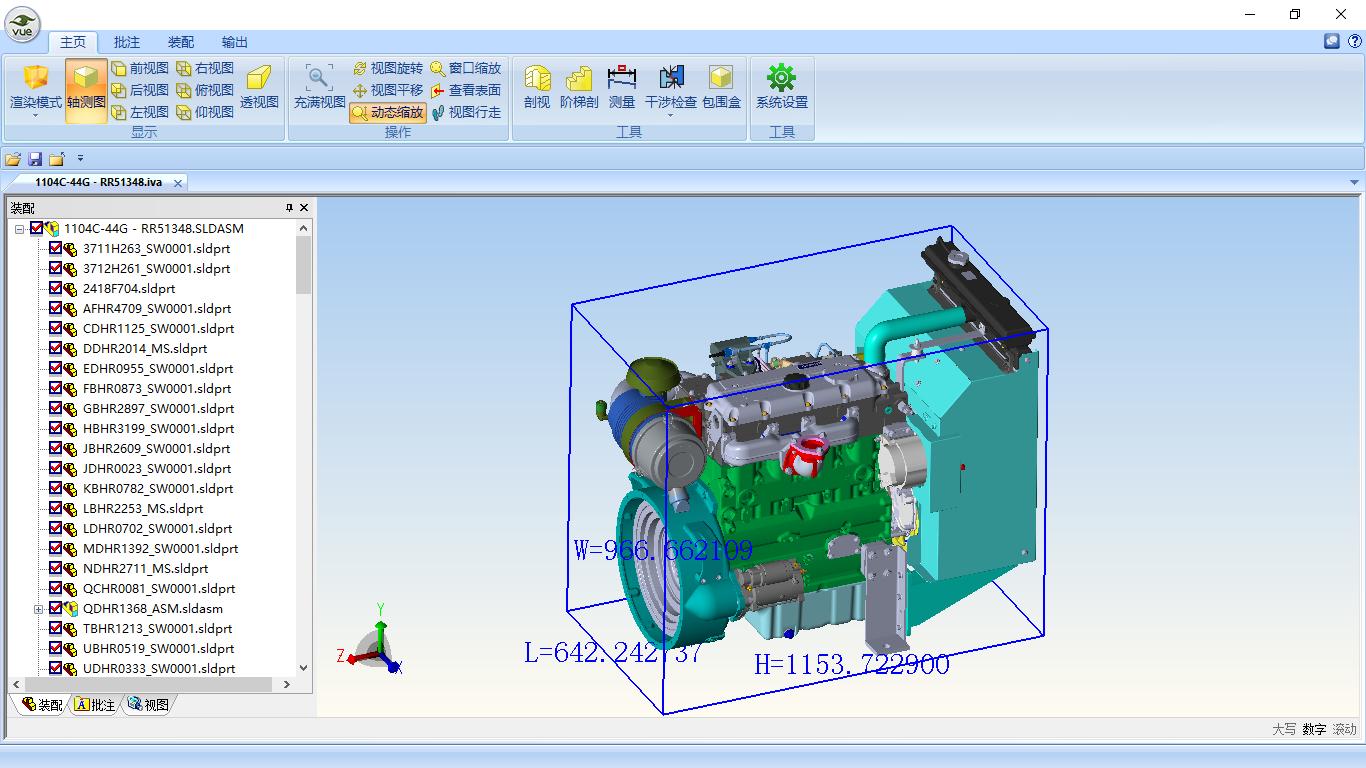Viewport: 1366px width, 768px height.
Task: Toggle checkbox for EDHR0955_SW0001.sldprt
Action: coord(56,368)
